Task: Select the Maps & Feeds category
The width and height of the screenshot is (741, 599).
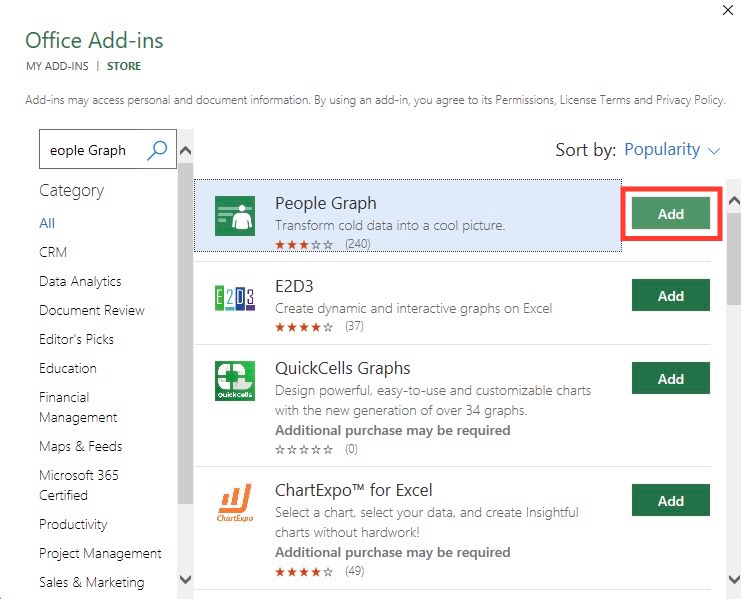Action: coord(81,446)
